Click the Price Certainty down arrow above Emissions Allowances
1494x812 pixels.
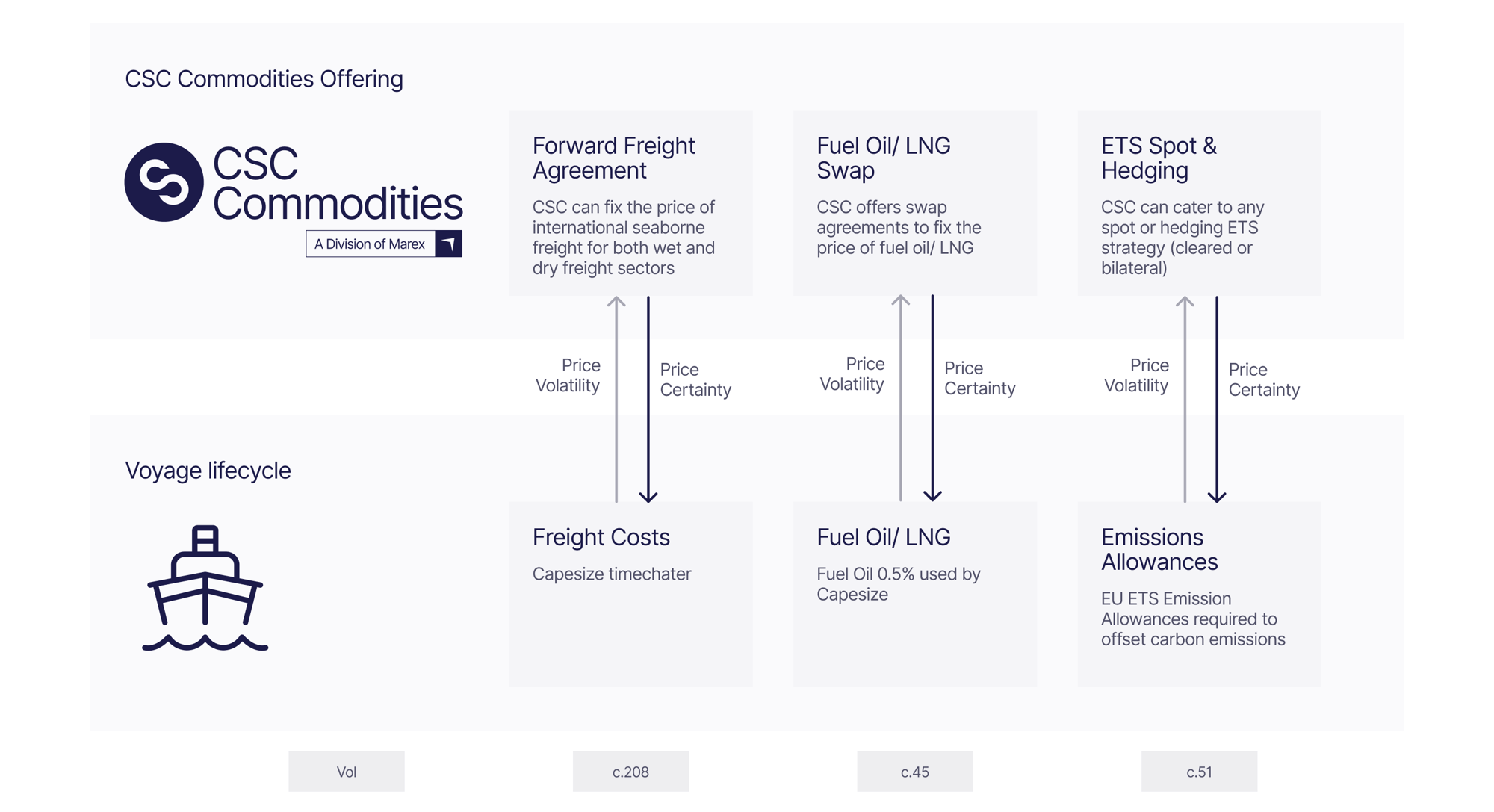1217,399
